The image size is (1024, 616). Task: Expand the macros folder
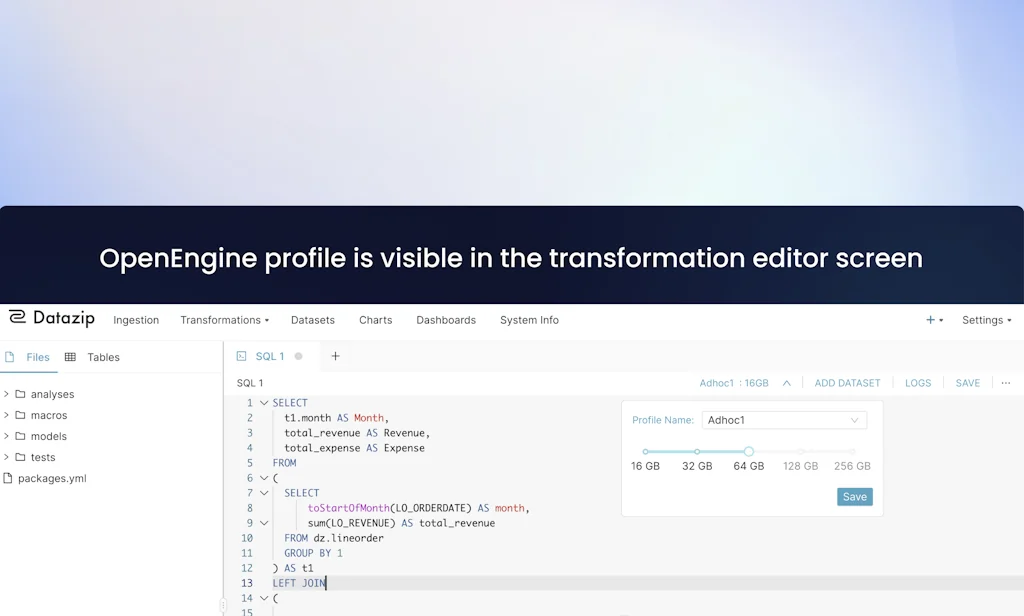(x=6, y=415)
